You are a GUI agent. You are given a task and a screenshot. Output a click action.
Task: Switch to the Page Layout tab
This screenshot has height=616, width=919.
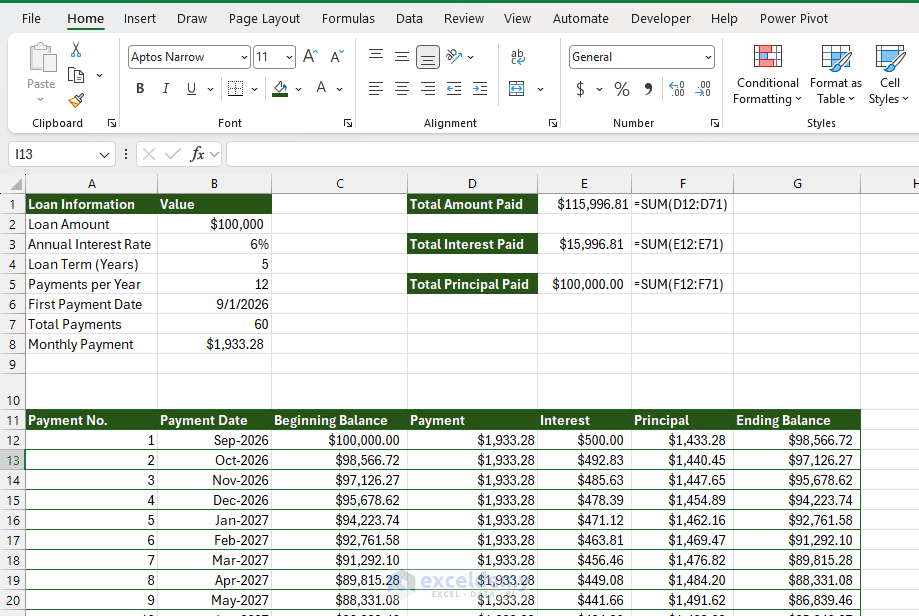point(264,19)
